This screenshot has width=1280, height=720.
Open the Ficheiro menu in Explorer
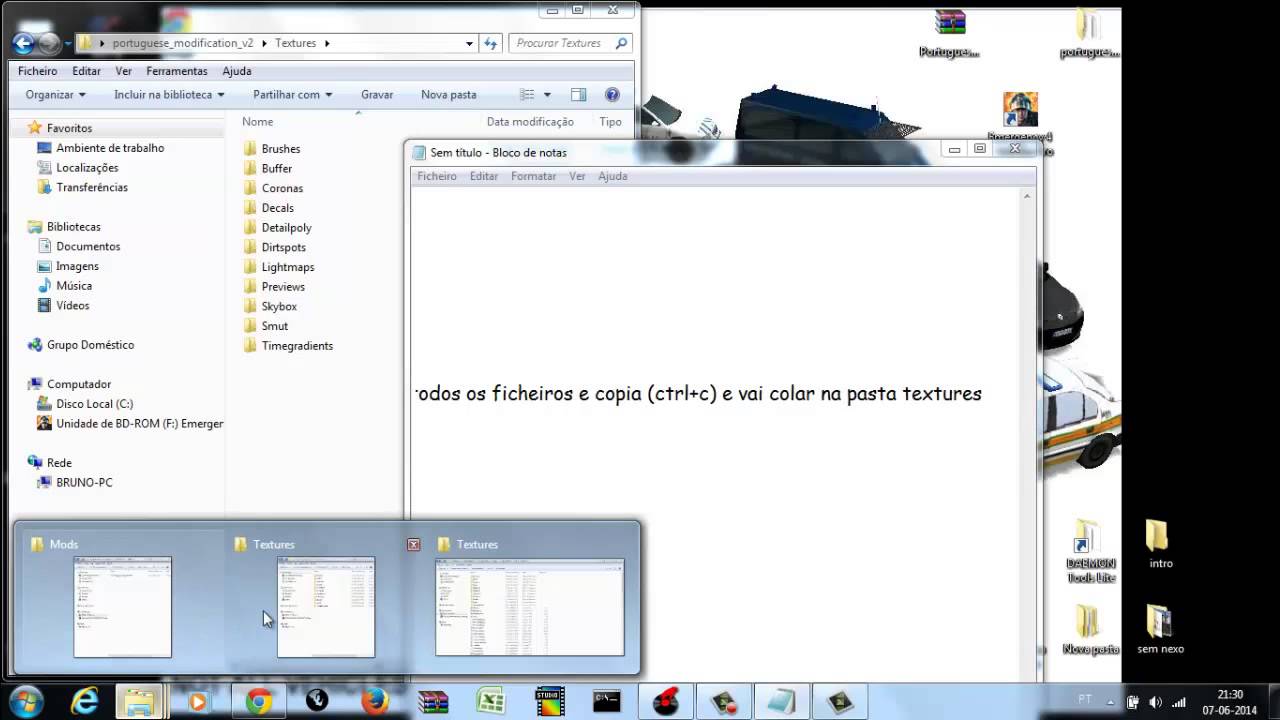38,71
